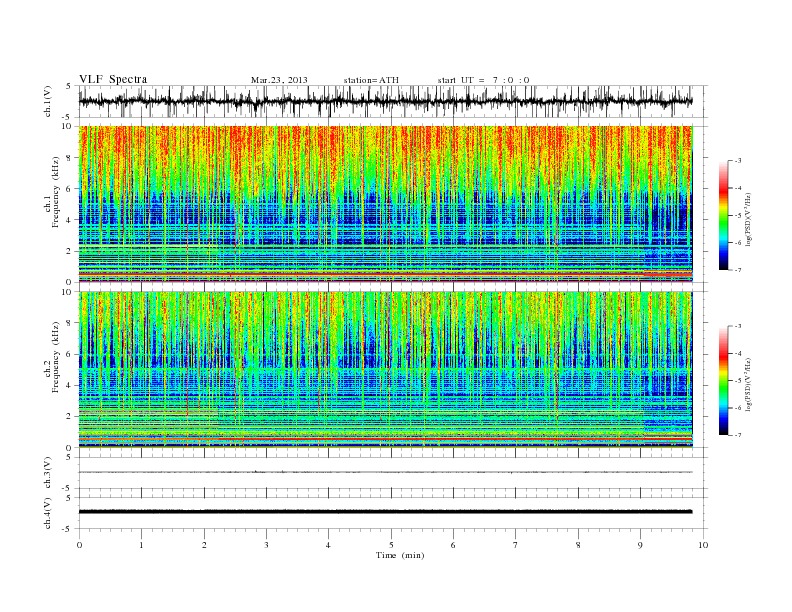Click the "-7" tick on ch.1 color bar
The height and width of the screenshot is (612, 792).
(738, 270)
